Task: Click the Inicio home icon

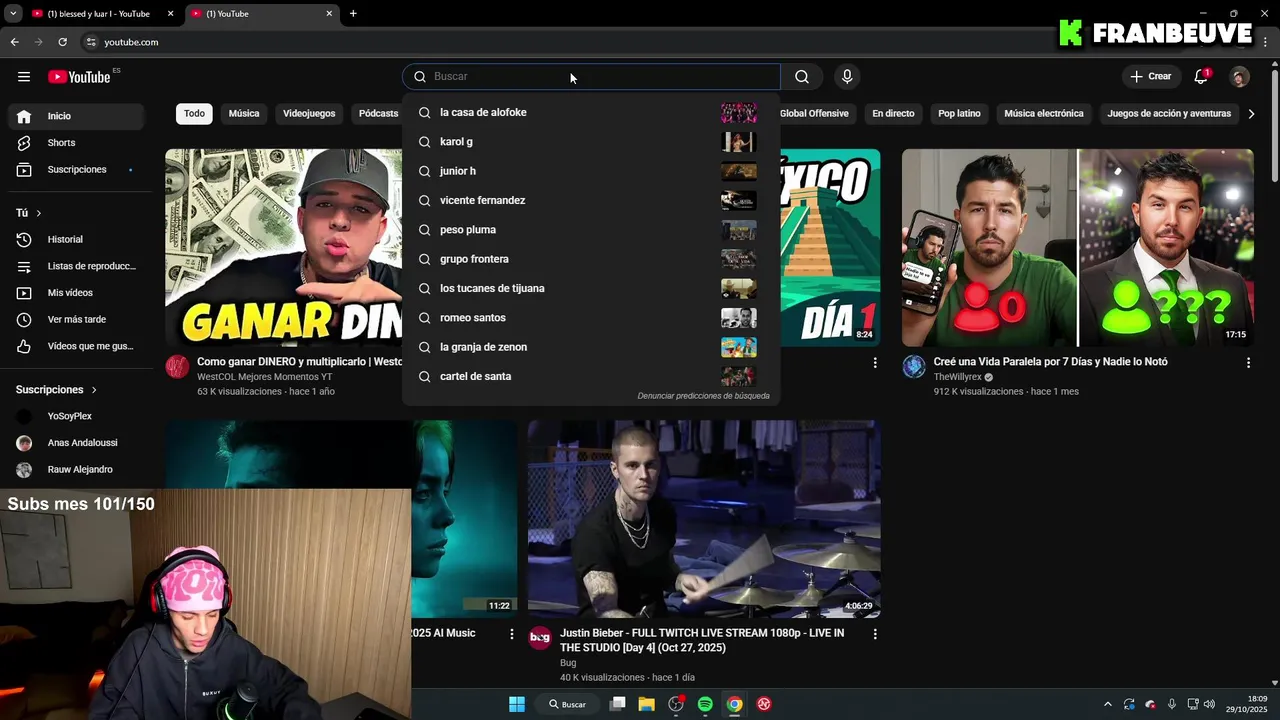Action: point(24,116)
